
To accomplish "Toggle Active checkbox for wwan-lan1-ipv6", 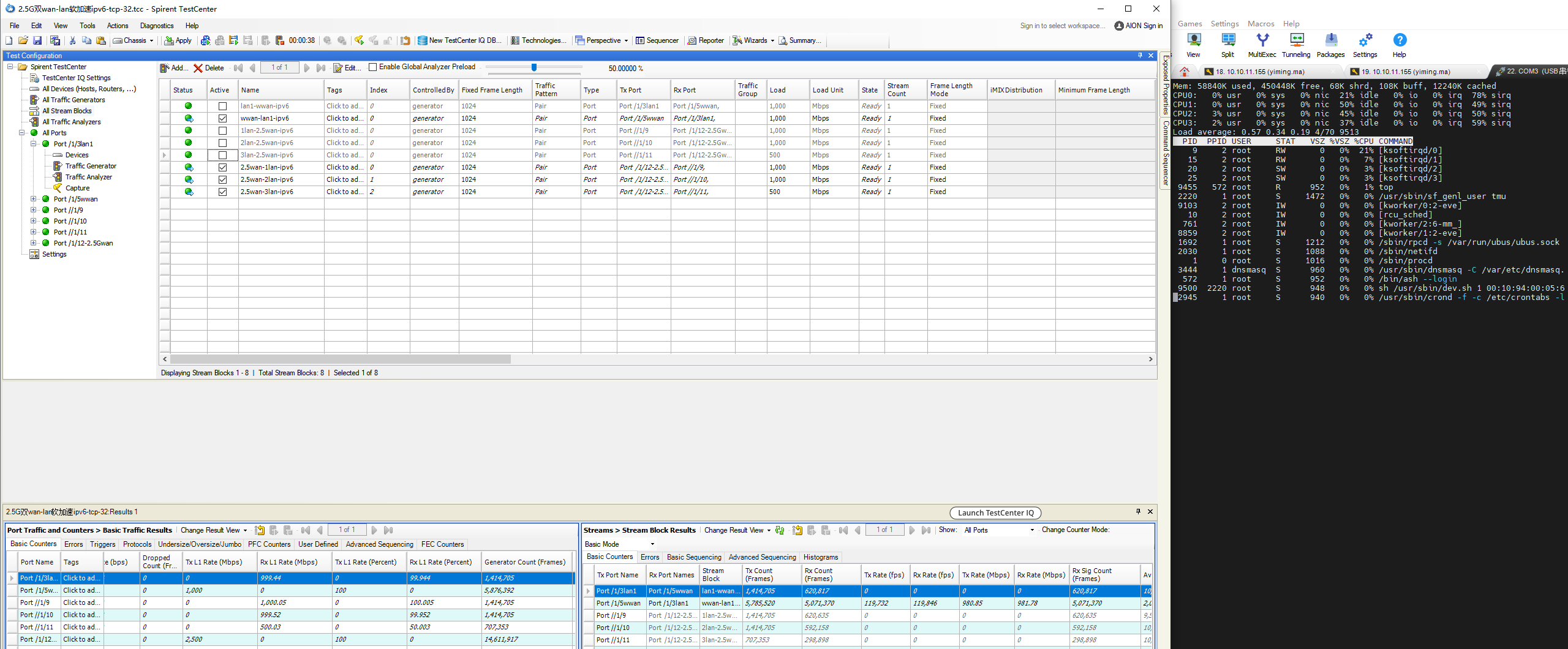I will tap(222, 118).
